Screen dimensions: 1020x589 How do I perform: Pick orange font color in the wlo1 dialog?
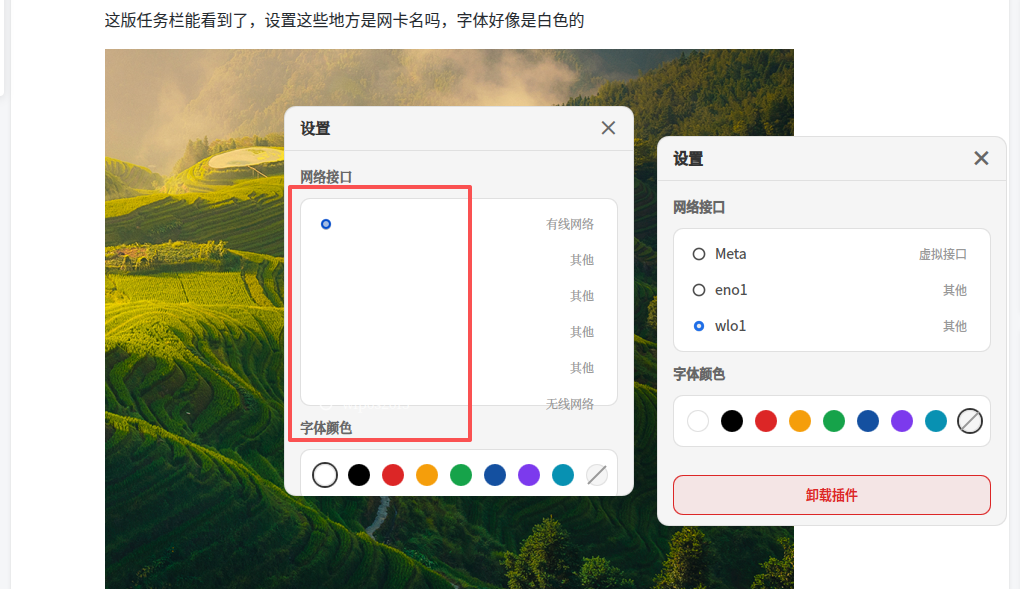[799, 421]
